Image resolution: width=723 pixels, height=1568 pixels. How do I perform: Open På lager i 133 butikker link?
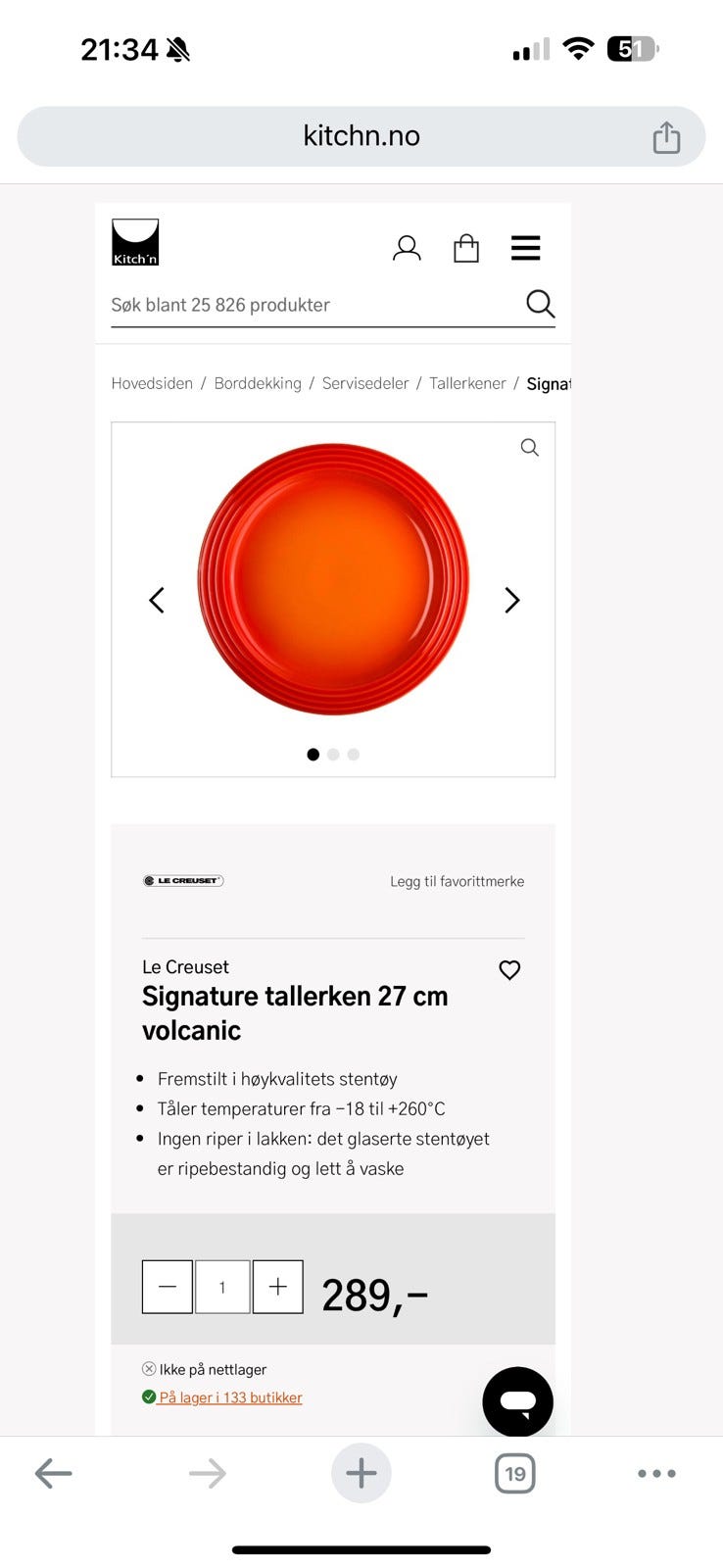point(230,1397)
